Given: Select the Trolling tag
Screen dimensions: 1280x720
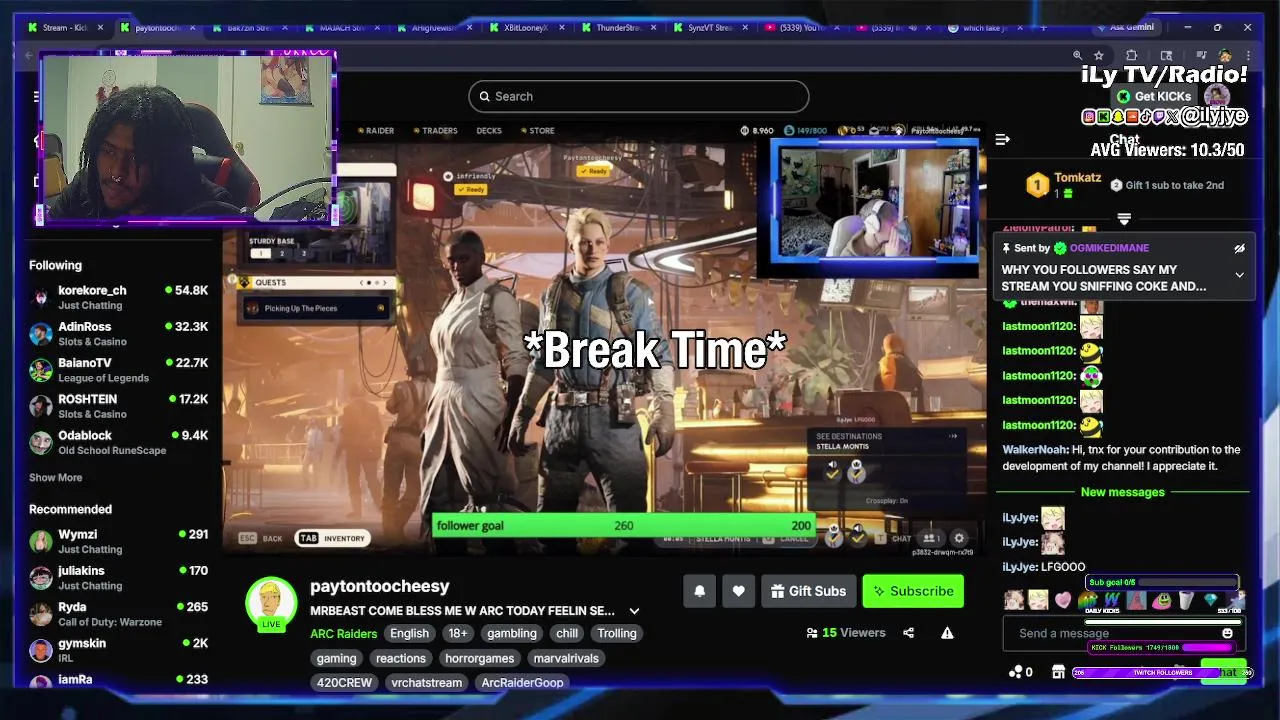Looking at the screenshot, I should [617, 633].
